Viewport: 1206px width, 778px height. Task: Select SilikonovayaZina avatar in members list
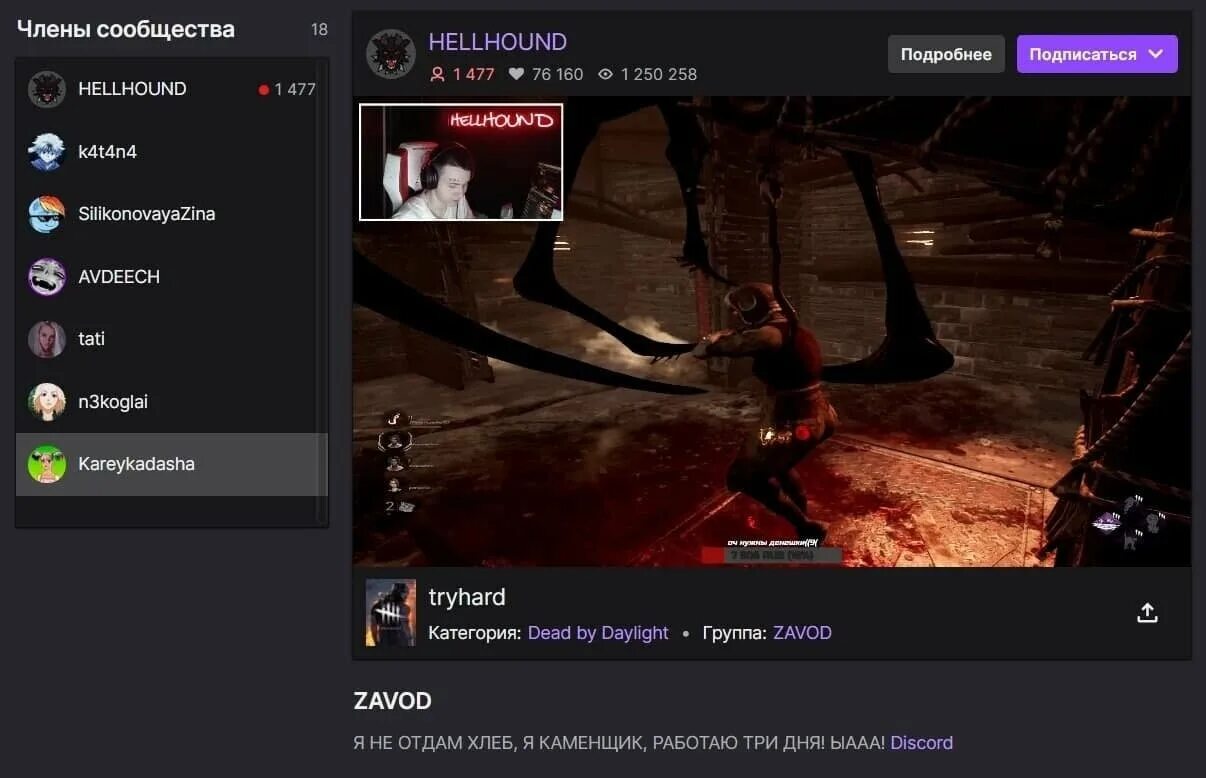47,214
